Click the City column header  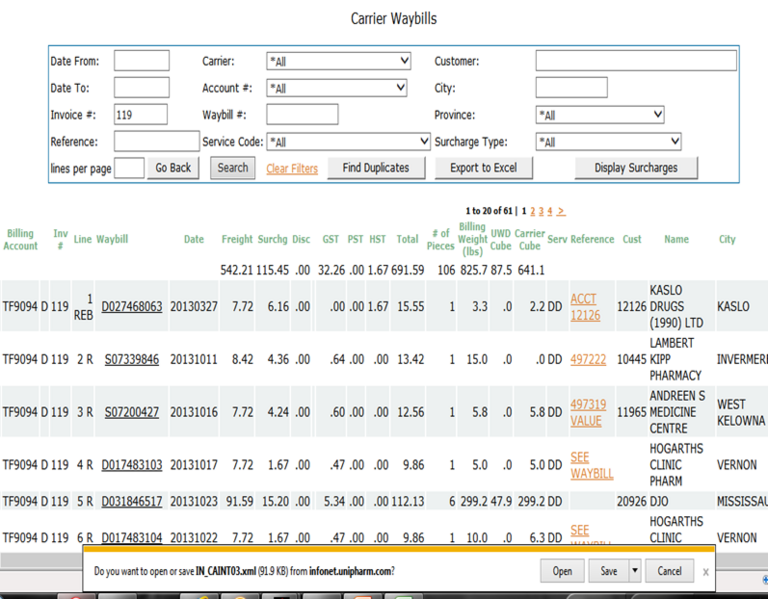[x=727, y=239]
